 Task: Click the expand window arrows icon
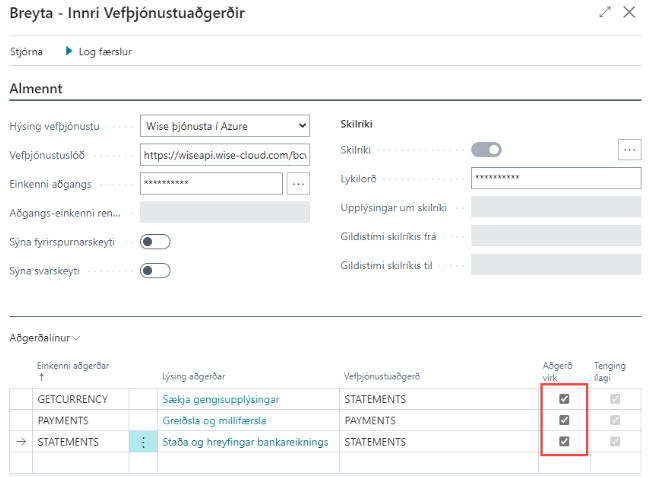pyautogui.click(x=605, y=13)
